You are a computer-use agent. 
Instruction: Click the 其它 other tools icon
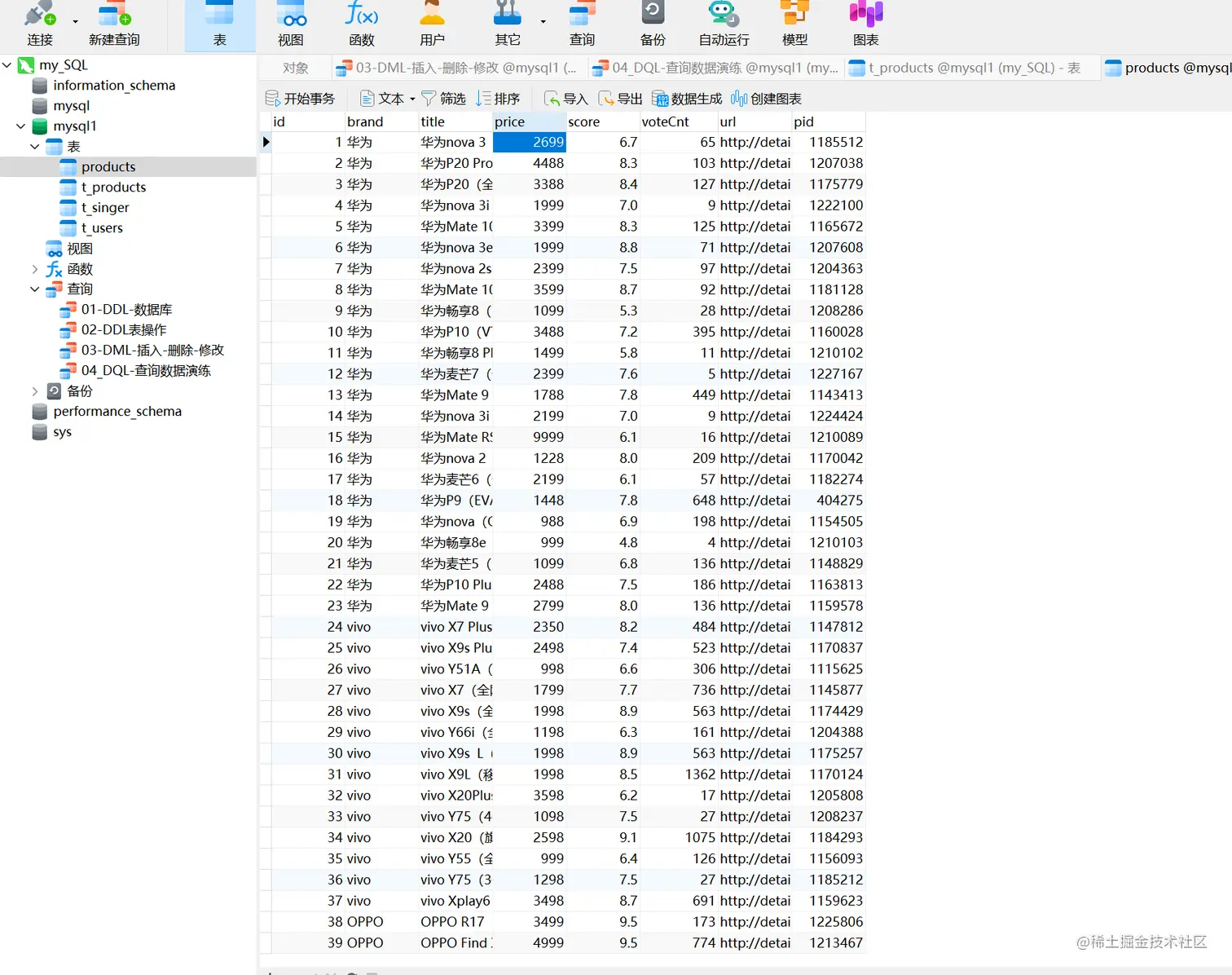[x=508, y=24]
